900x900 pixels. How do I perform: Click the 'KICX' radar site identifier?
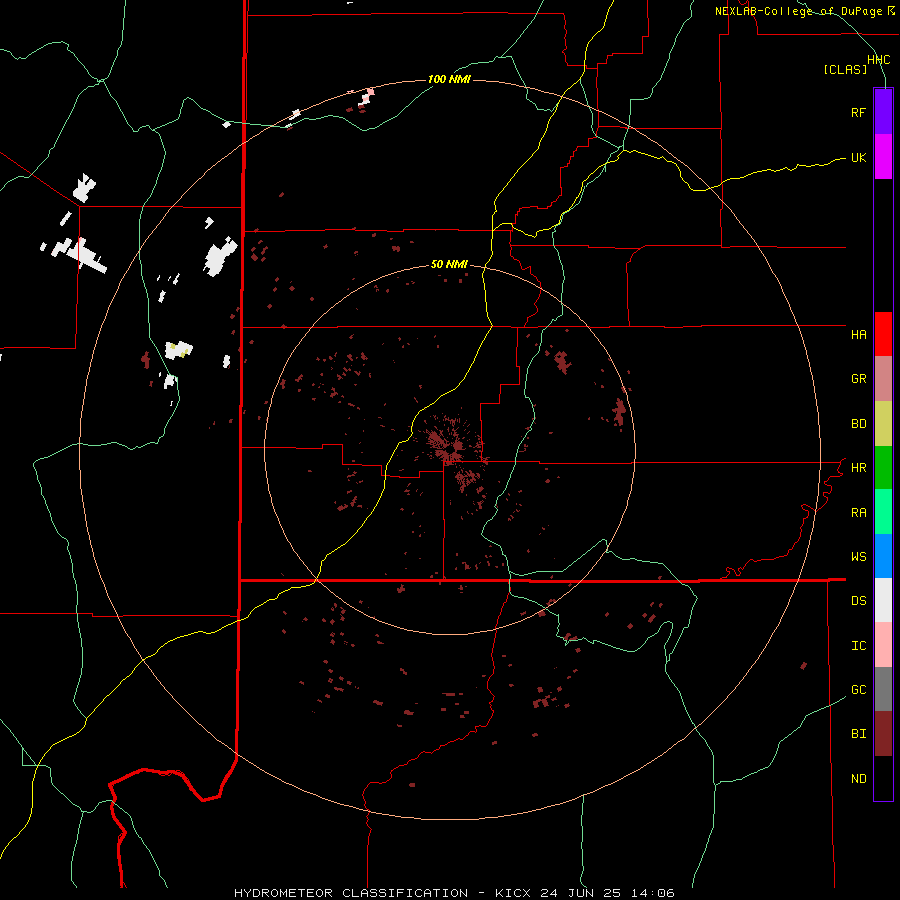[x=513, y=893]
